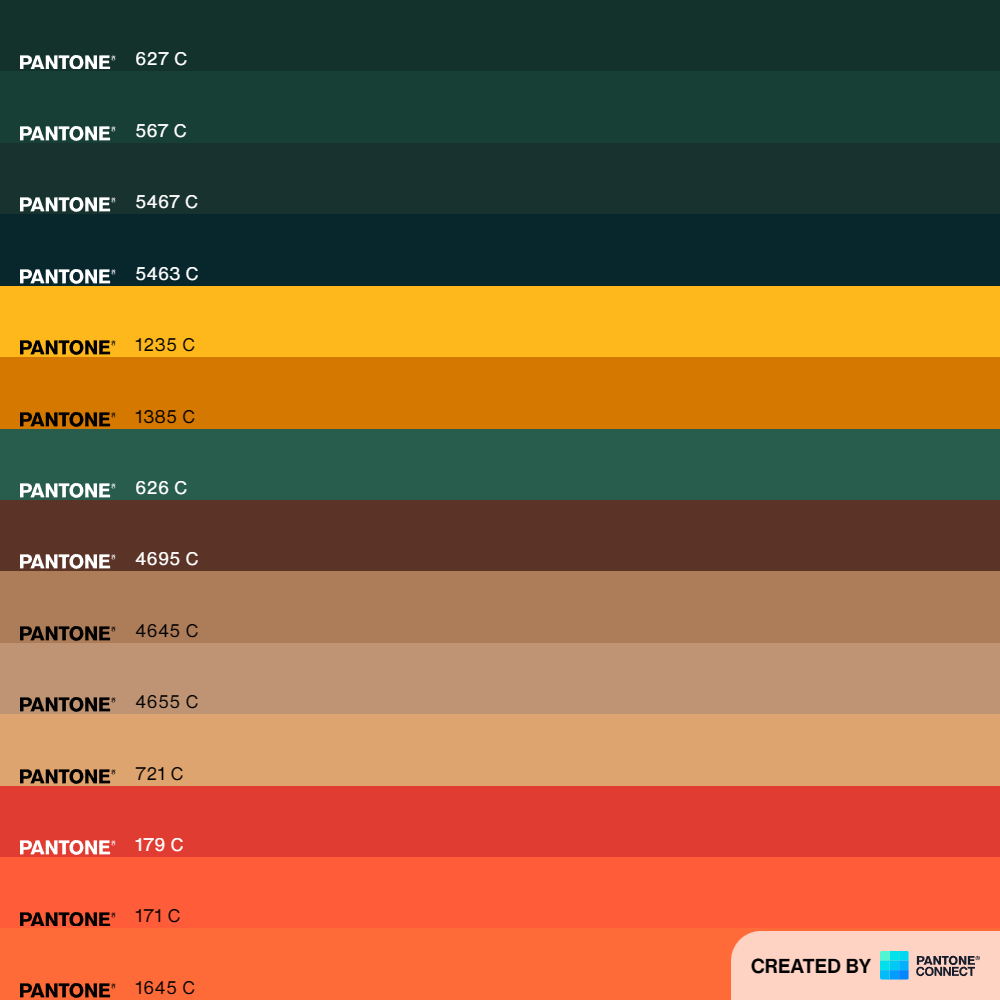1000x1000 pixels.
Task: Click the "1235 C" color code
Action: point(165,345)
